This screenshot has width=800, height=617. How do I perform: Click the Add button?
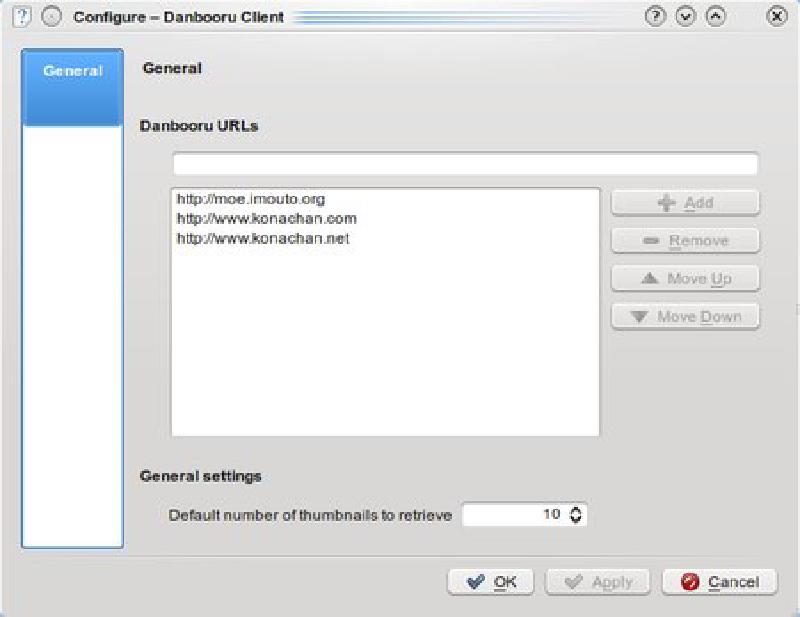coord(685,203)
